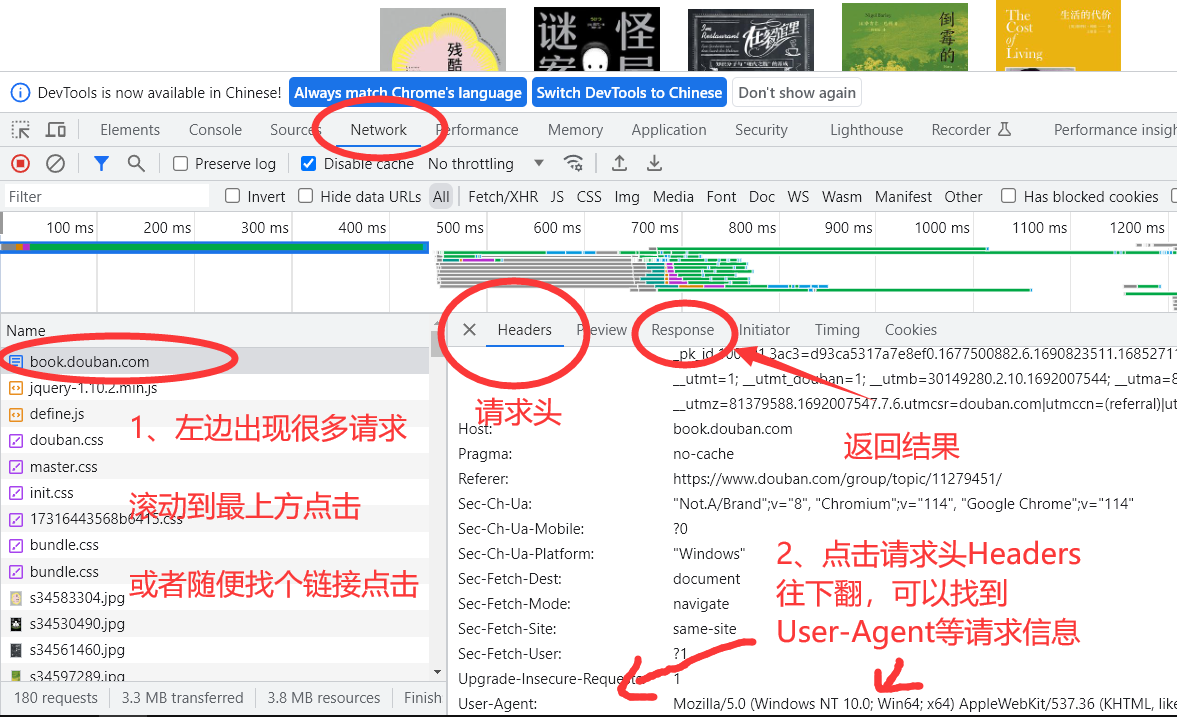The image size is (1177, 717).
Task: Select the s34583304.jpg request
Action: tap(215, 598)
